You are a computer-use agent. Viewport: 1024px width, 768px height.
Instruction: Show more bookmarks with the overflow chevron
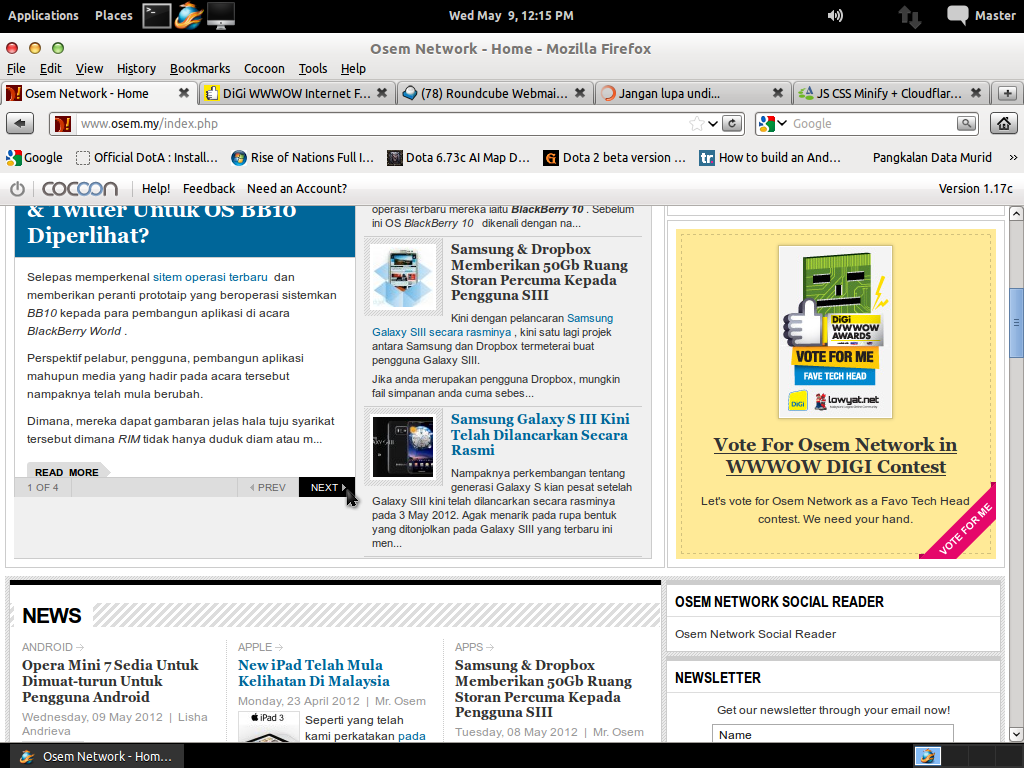click(1013, 157)
